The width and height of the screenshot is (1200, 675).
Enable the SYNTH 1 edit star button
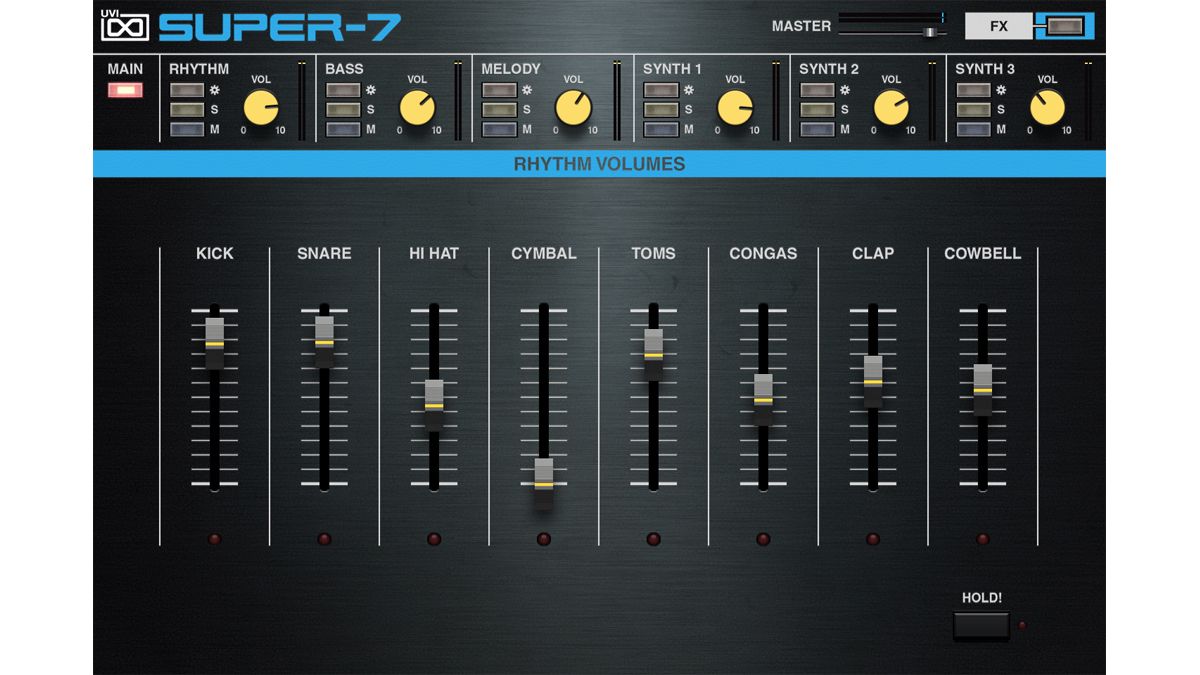point(661,90)
